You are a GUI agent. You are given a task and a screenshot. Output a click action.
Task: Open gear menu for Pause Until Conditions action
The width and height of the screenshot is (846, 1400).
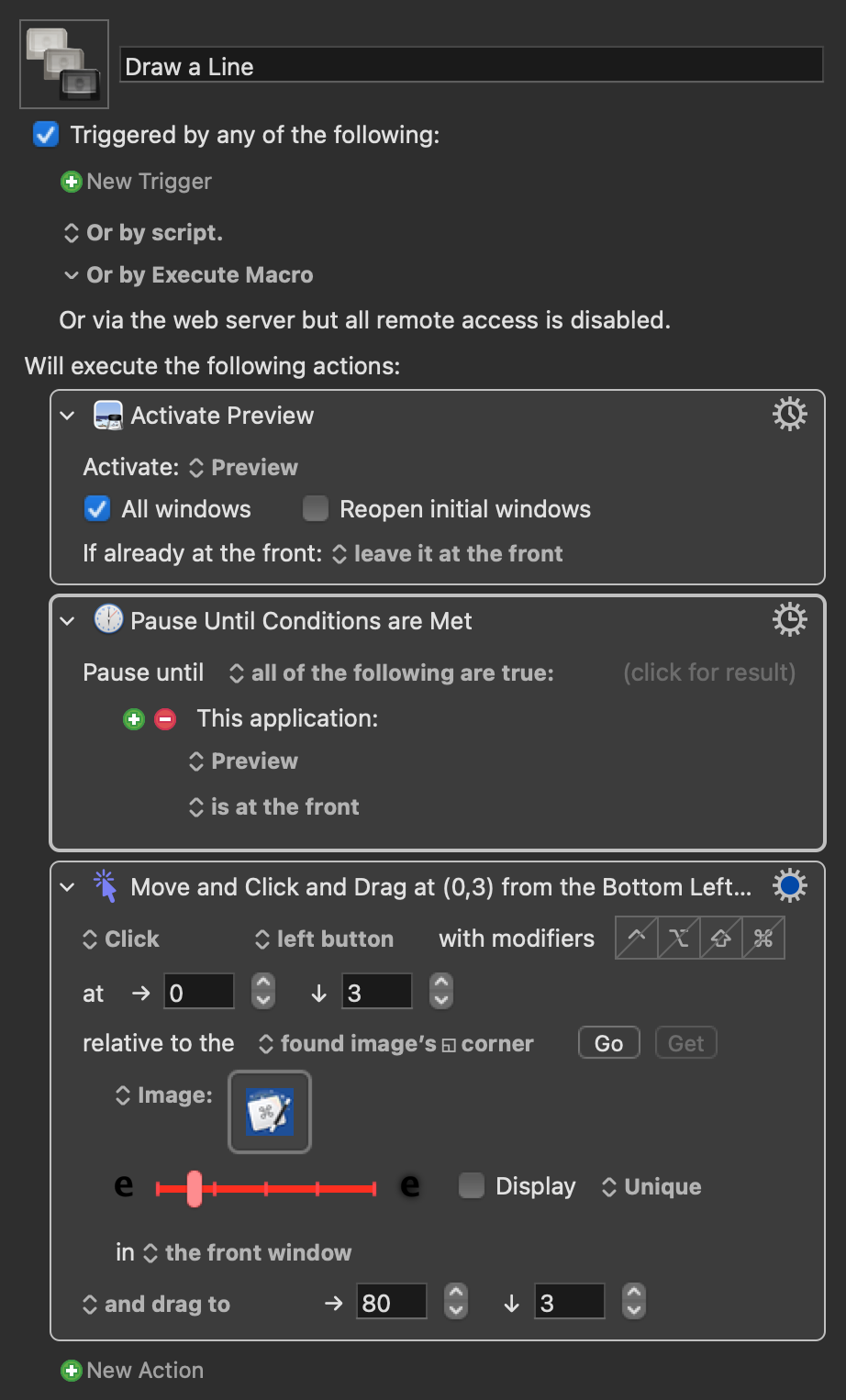(789, 620)
